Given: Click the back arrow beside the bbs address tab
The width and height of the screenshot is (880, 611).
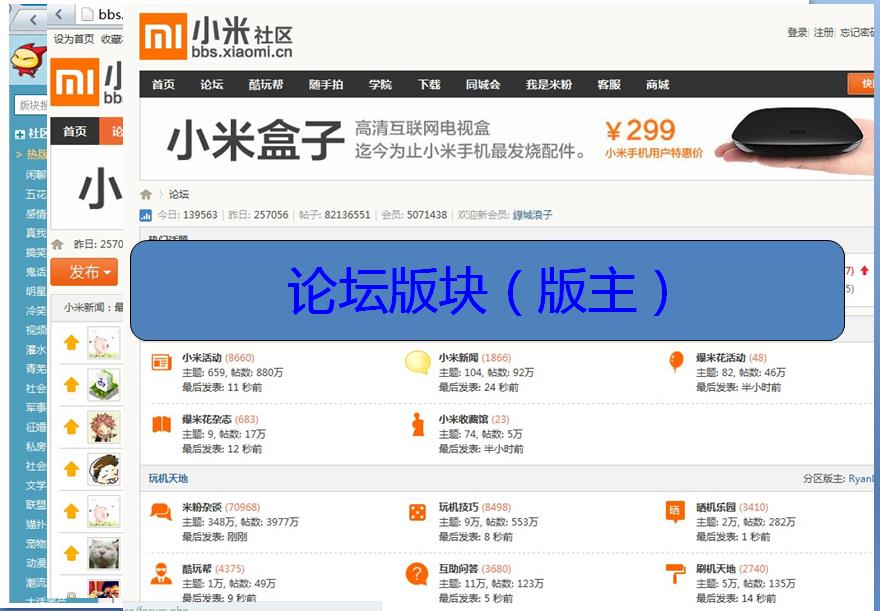Looking at the screenshot, I should (x=59, y=14).
